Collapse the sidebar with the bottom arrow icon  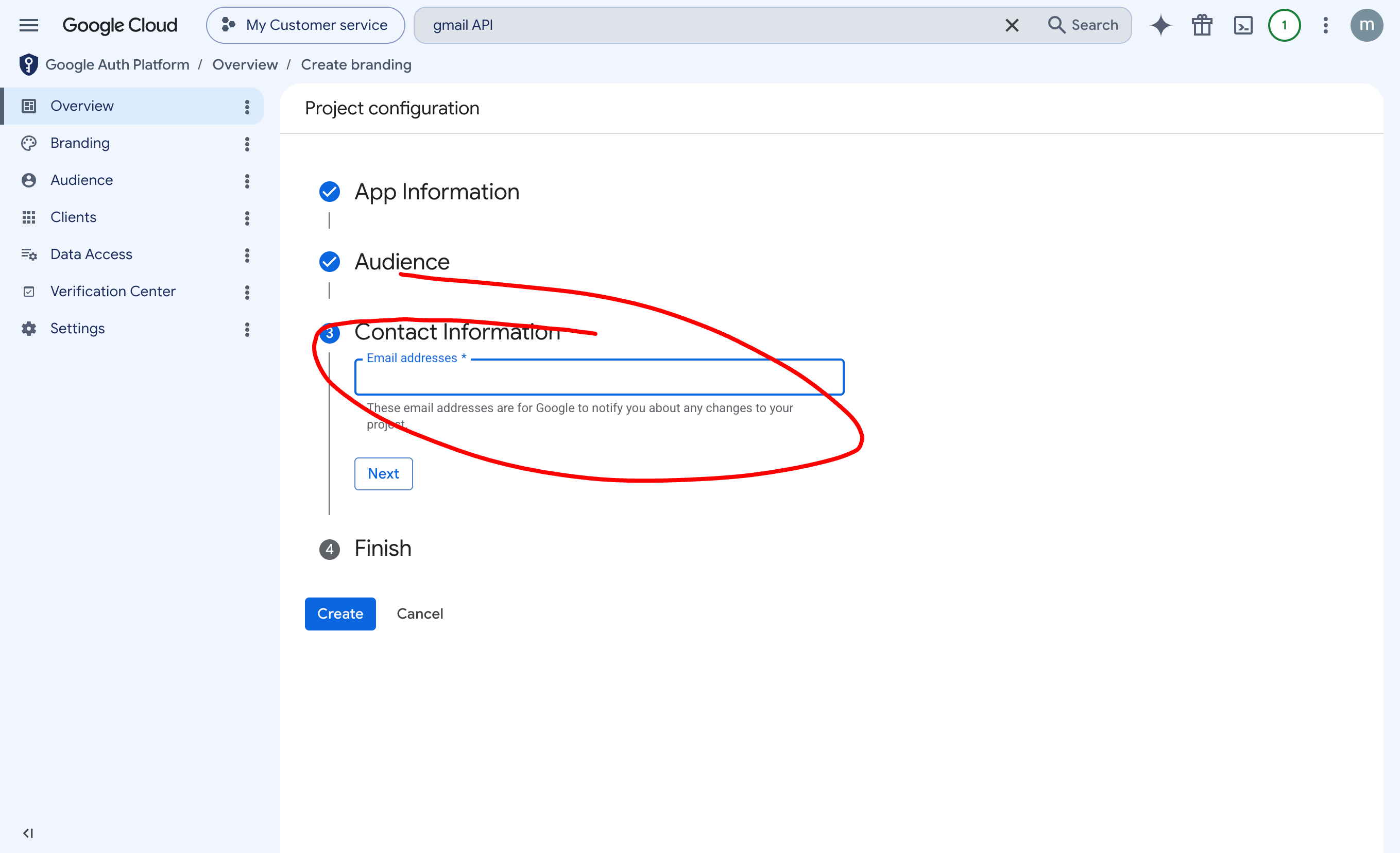[x=28, y=833]
